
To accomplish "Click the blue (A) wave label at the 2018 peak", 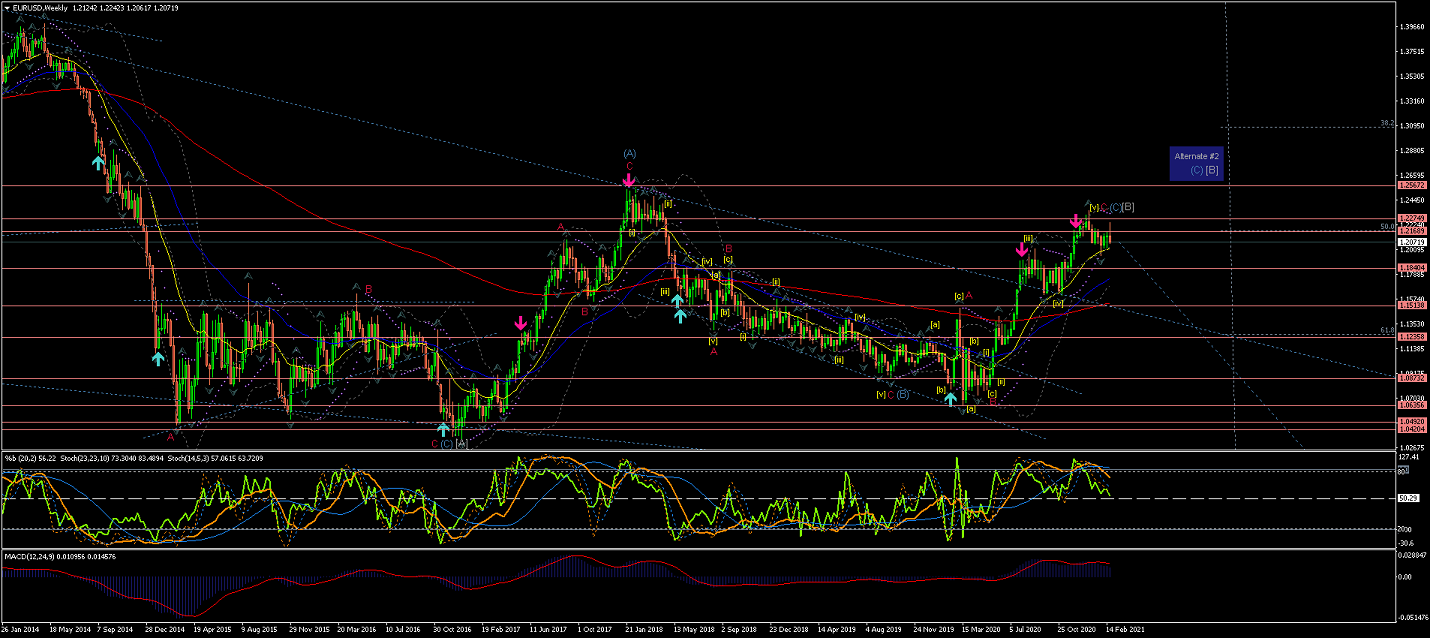I will (x=629, y=153).
